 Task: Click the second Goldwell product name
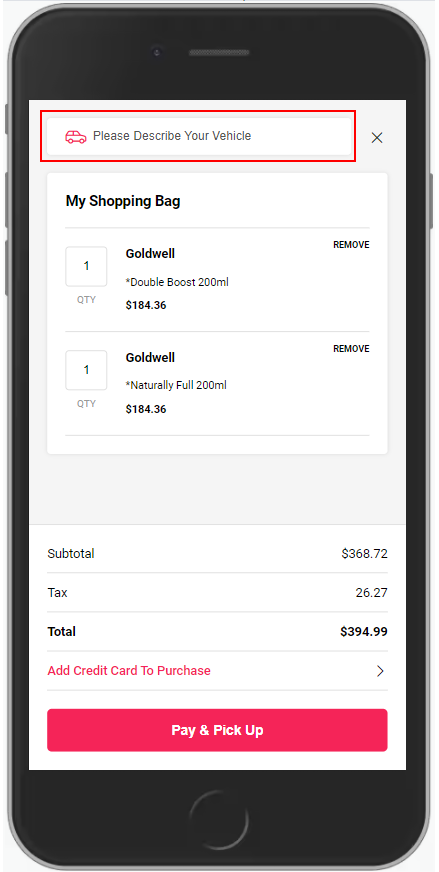[150, 358]
